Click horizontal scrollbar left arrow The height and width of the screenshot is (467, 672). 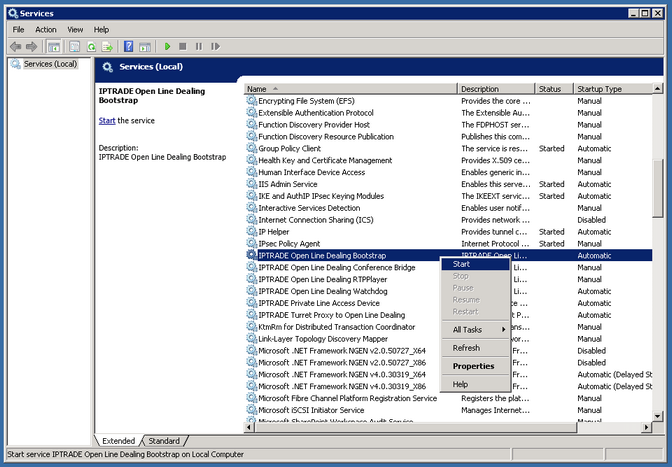pos(249,427)
